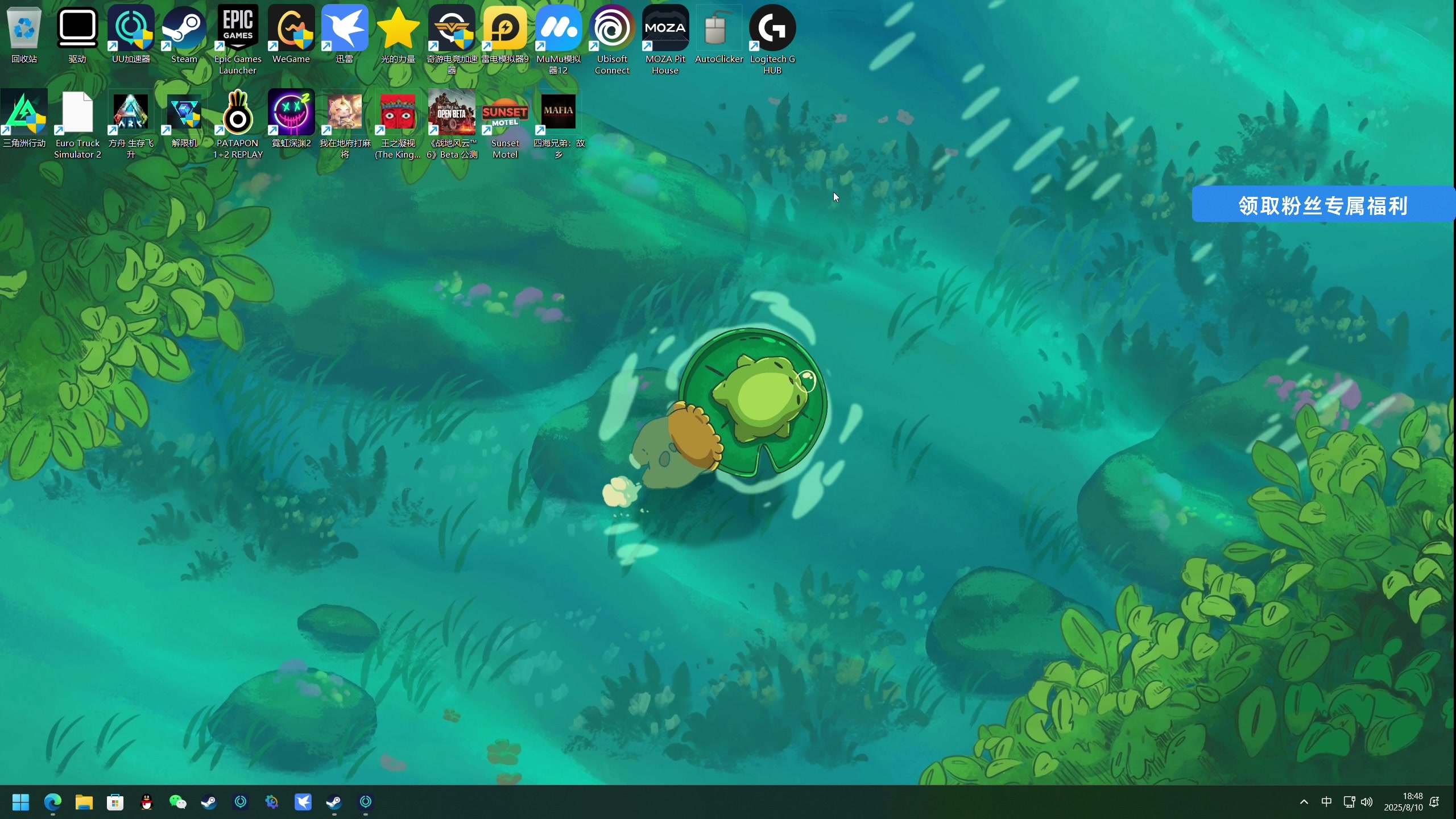Select the AutoClicker mouse icon
The height and width of the screenshot is (819, 1456).
[x=719, y=35]
